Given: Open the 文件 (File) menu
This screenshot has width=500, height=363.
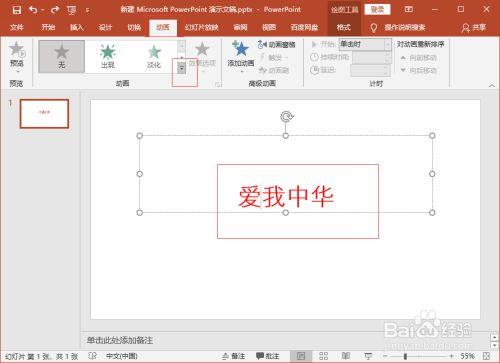Looking at the screenshot, I should coord(17,27).
